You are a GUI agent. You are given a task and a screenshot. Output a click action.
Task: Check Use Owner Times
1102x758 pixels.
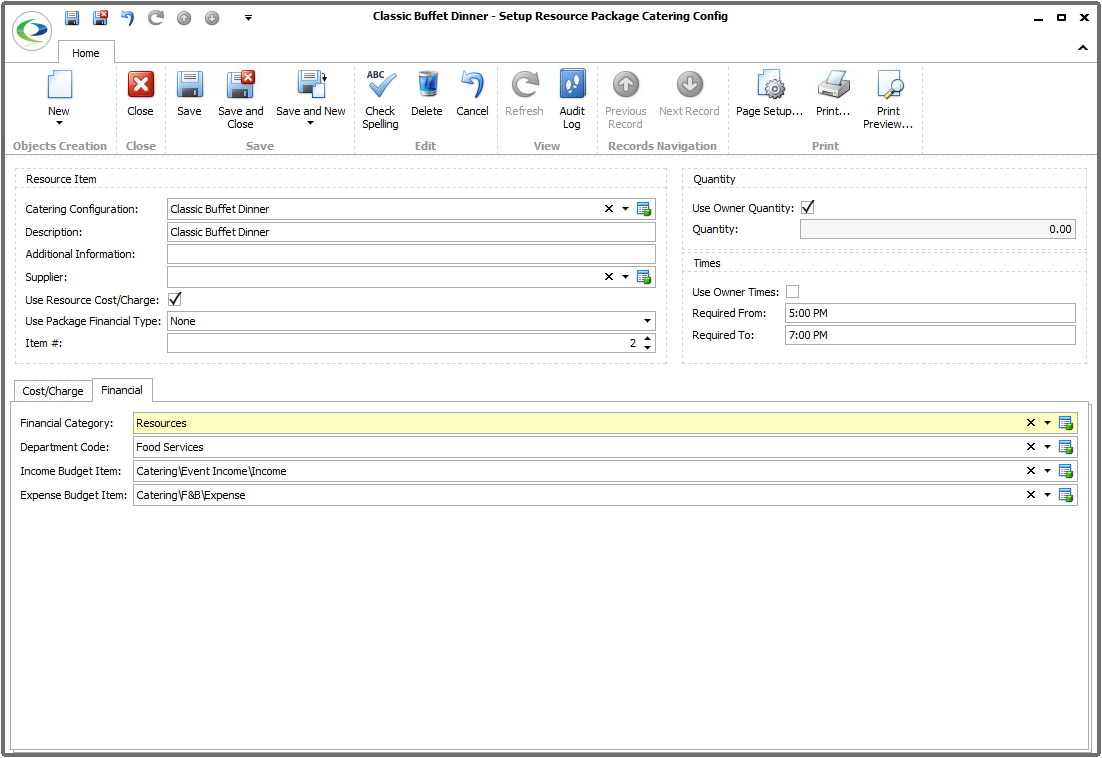pos(793,292)
